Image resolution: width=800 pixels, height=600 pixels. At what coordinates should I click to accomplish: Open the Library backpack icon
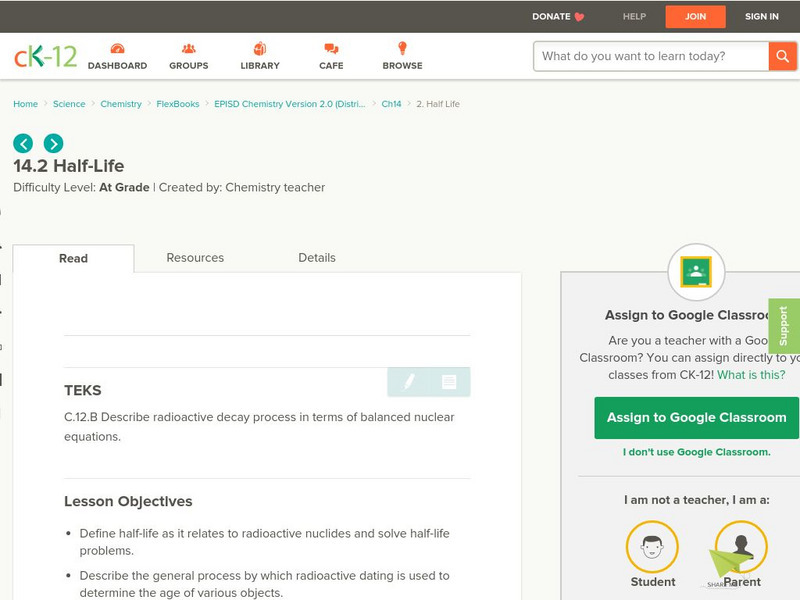tap(260, 49)
